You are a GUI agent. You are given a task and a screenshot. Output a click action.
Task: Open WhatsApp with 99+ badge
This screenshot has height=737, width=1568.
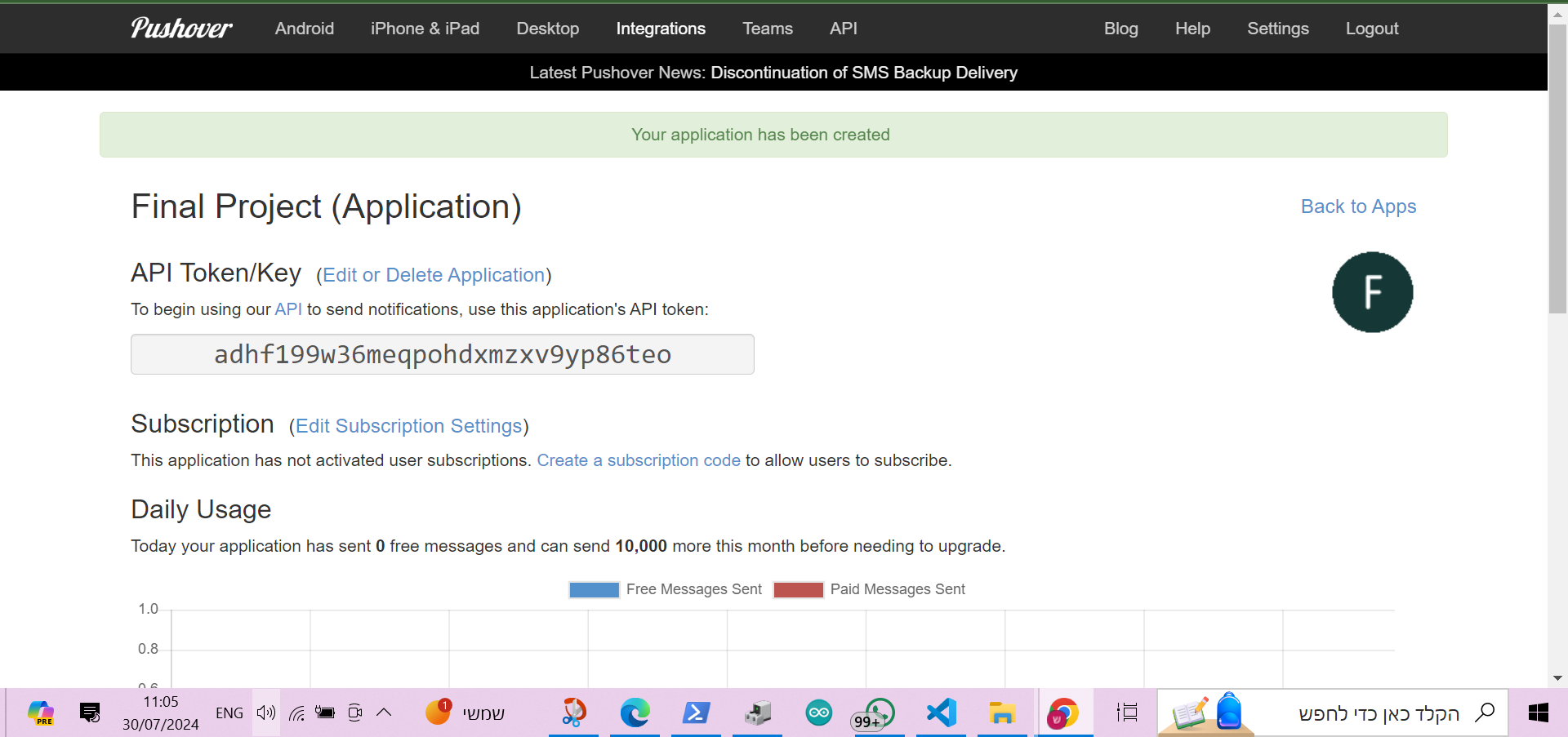[x=875, y=714]
